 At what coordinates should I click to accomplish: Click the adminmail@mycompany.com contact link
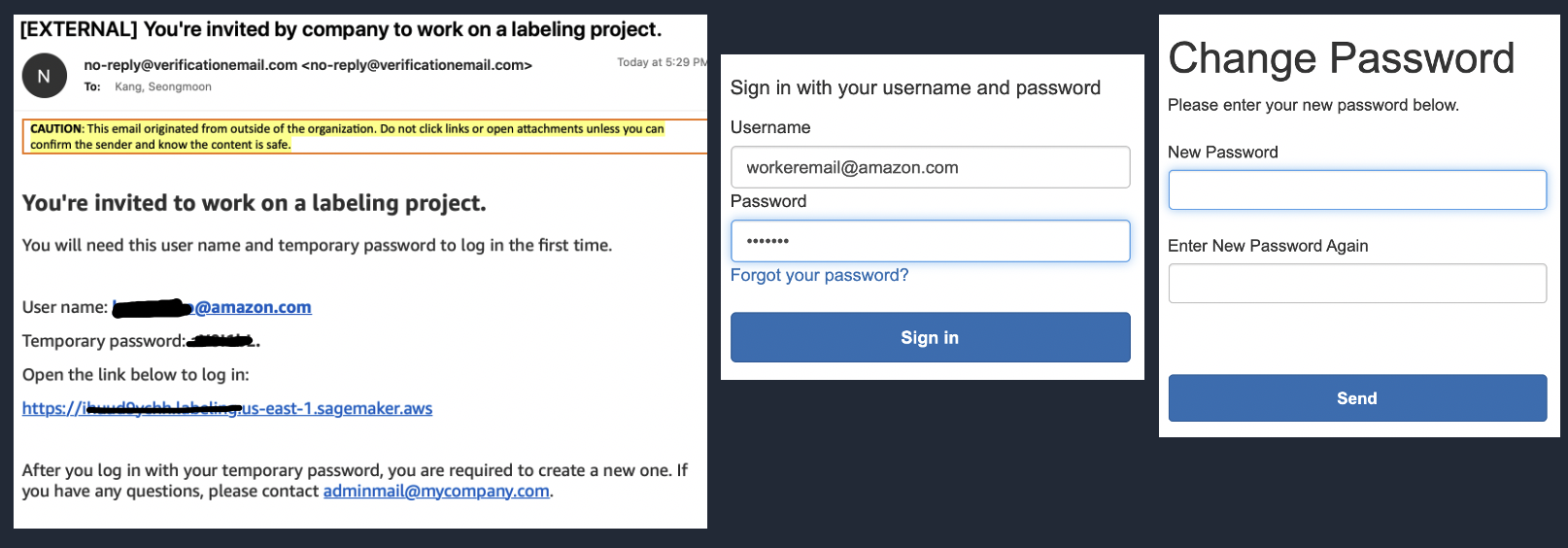click(436, 491)
